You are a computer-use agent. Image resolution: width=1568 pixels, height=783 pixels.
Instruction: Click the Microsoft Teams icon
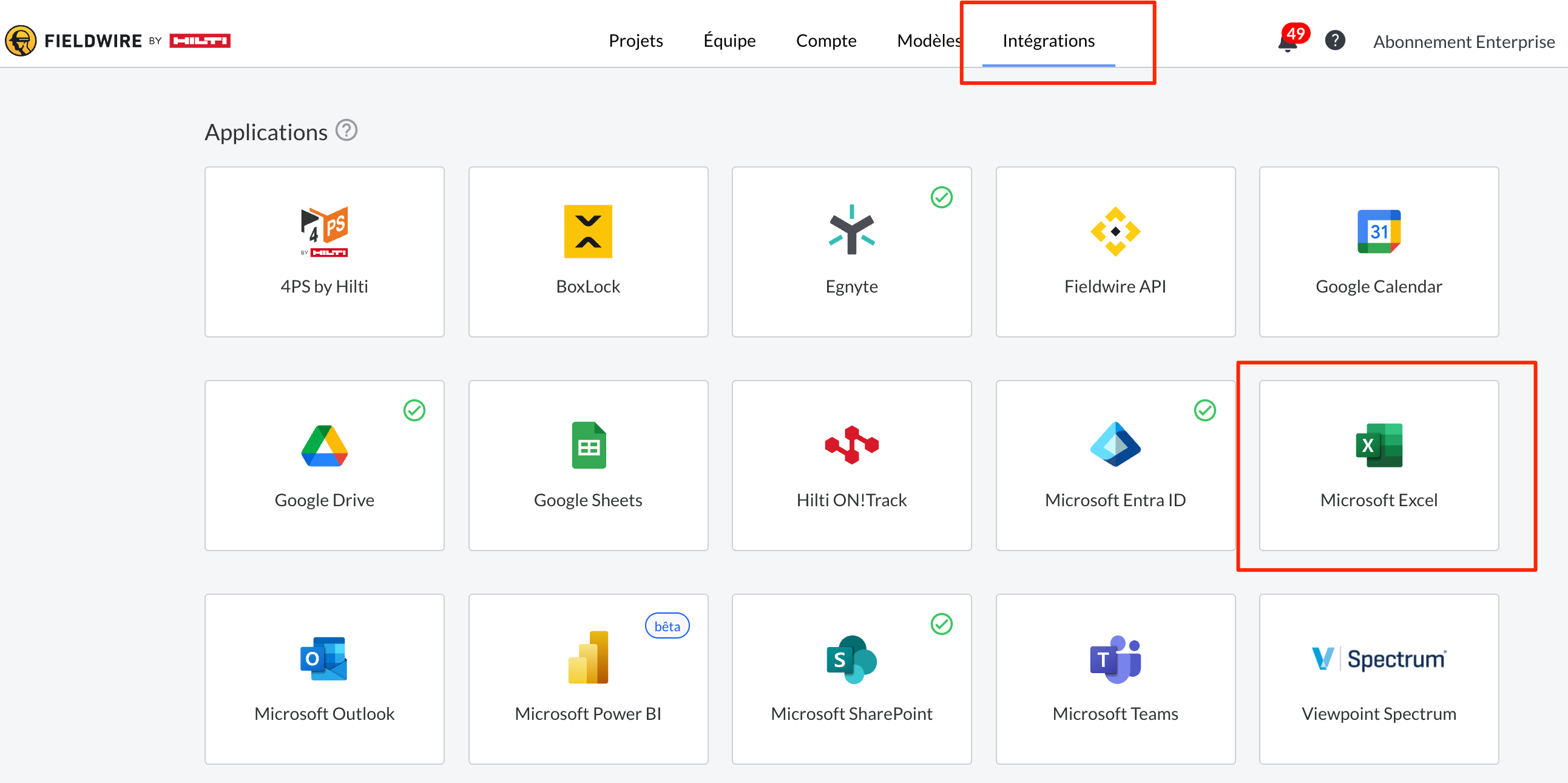1115,659
